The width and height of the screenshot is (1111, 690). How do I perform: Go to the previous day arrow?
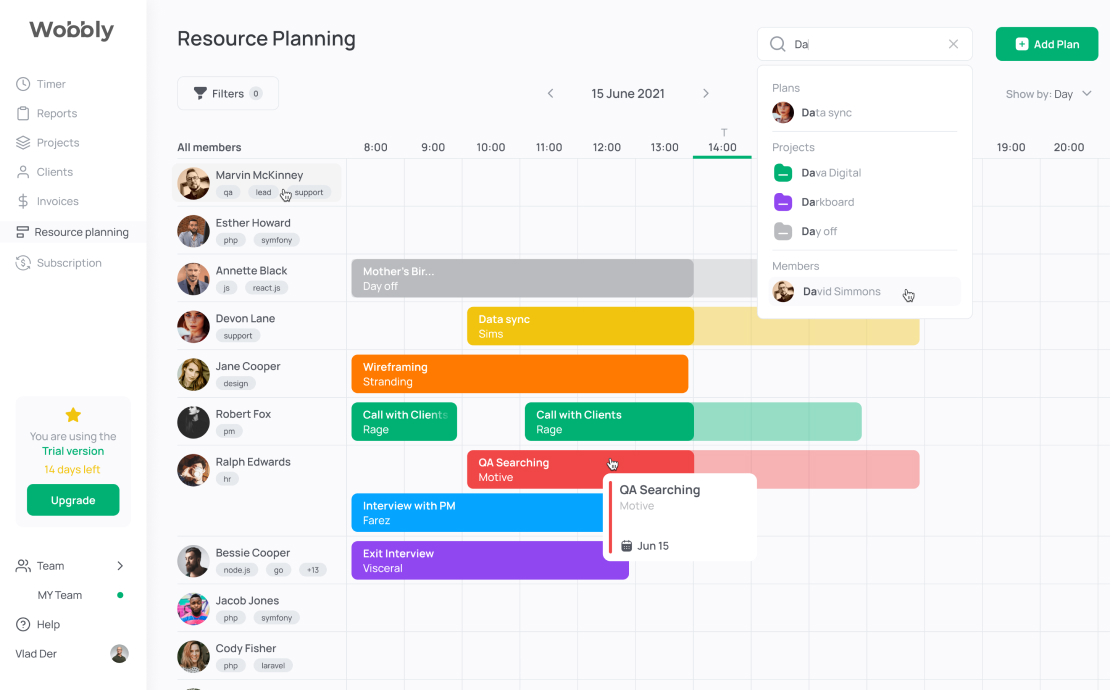pos(551,94)
